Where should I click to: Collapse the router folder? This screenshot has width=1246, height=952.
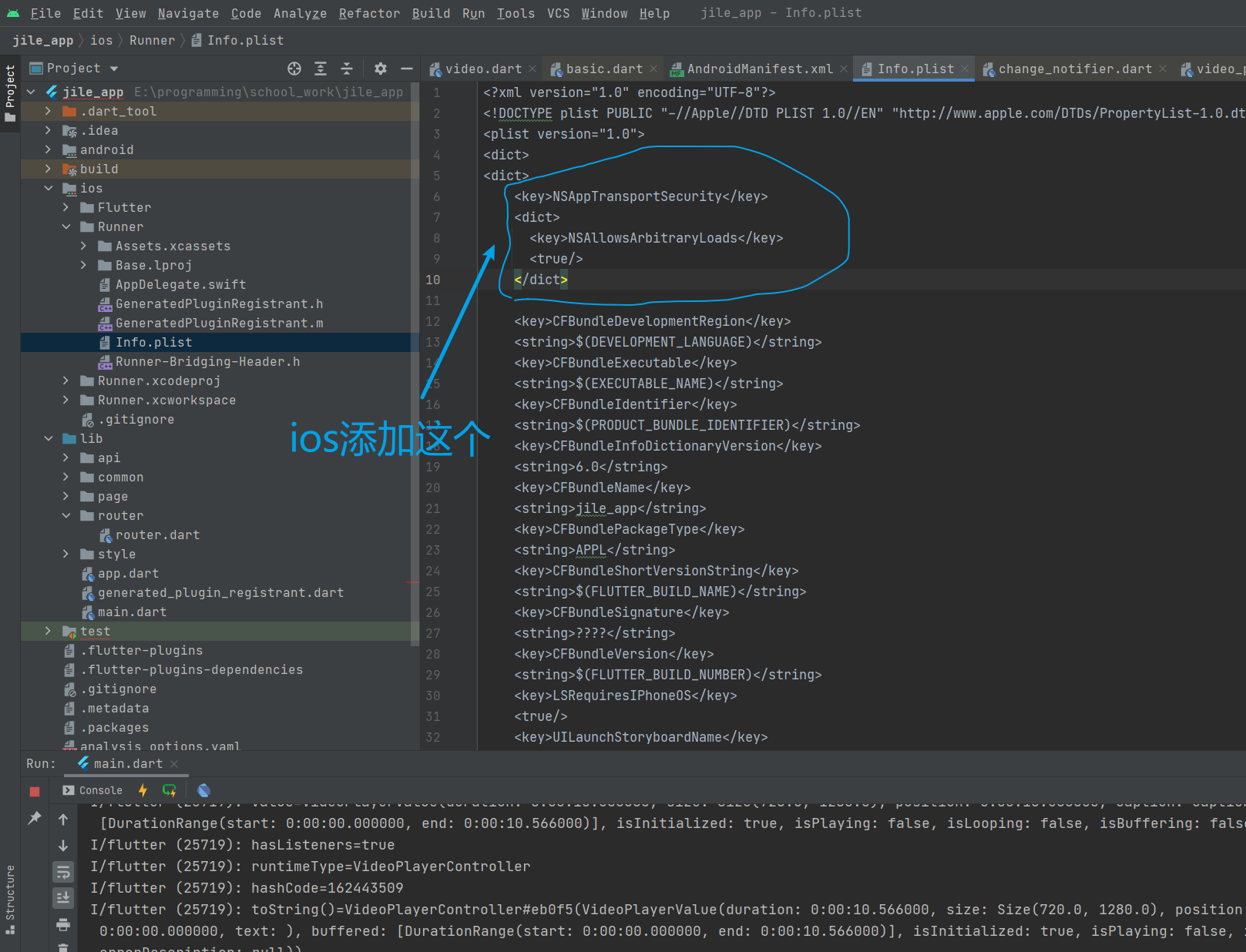[66, 515]
